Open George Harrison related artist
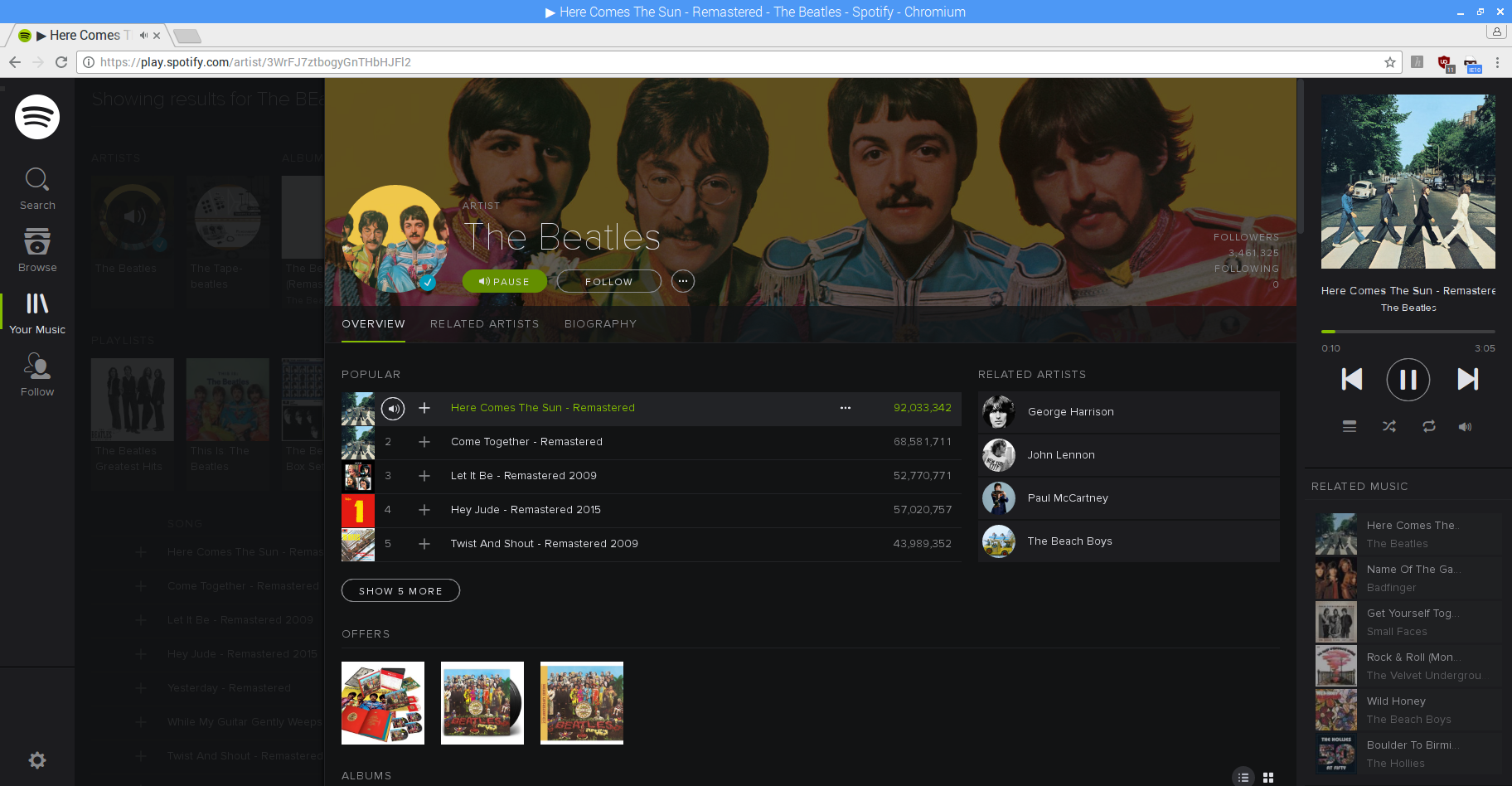Screen dimensions: 1512x786 1129,412
